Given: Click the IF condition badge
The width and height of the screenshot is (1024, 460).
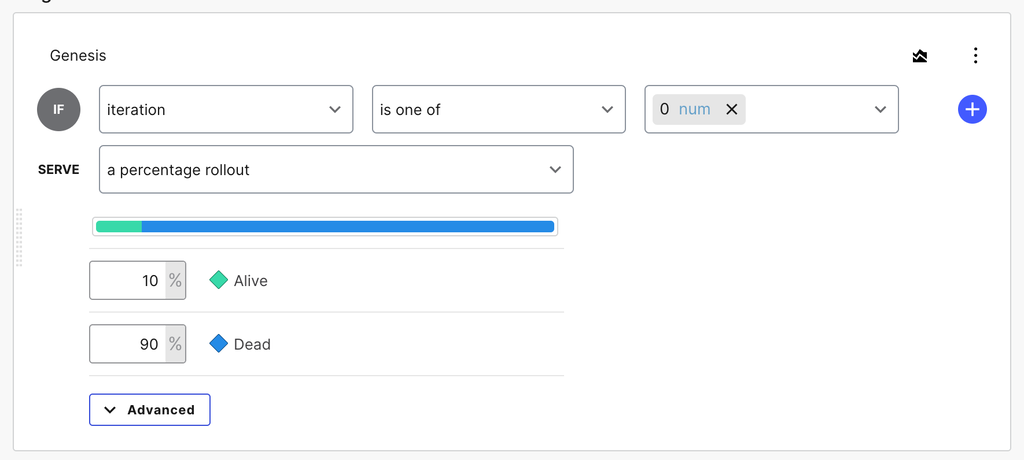Looking at the screenshot, I should [58, 110].
